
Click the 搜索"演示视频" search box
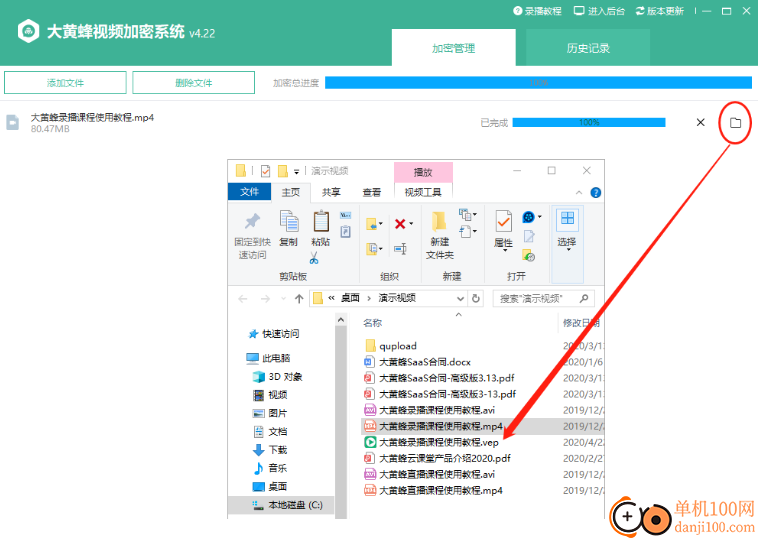543,299
